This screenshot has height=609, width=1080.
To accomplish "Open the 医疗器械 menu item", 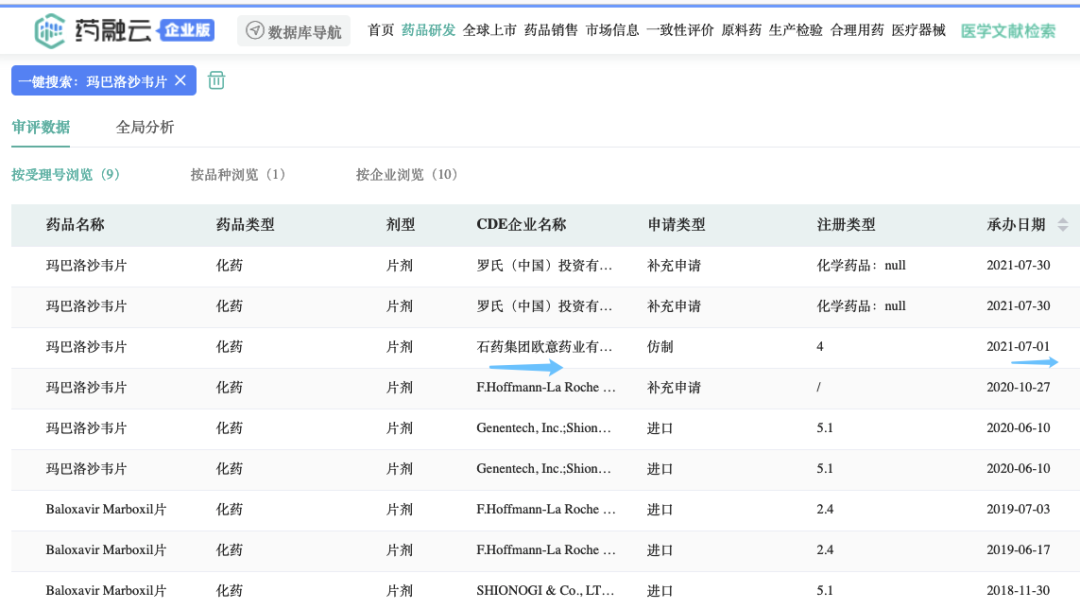I will (918, 30).
